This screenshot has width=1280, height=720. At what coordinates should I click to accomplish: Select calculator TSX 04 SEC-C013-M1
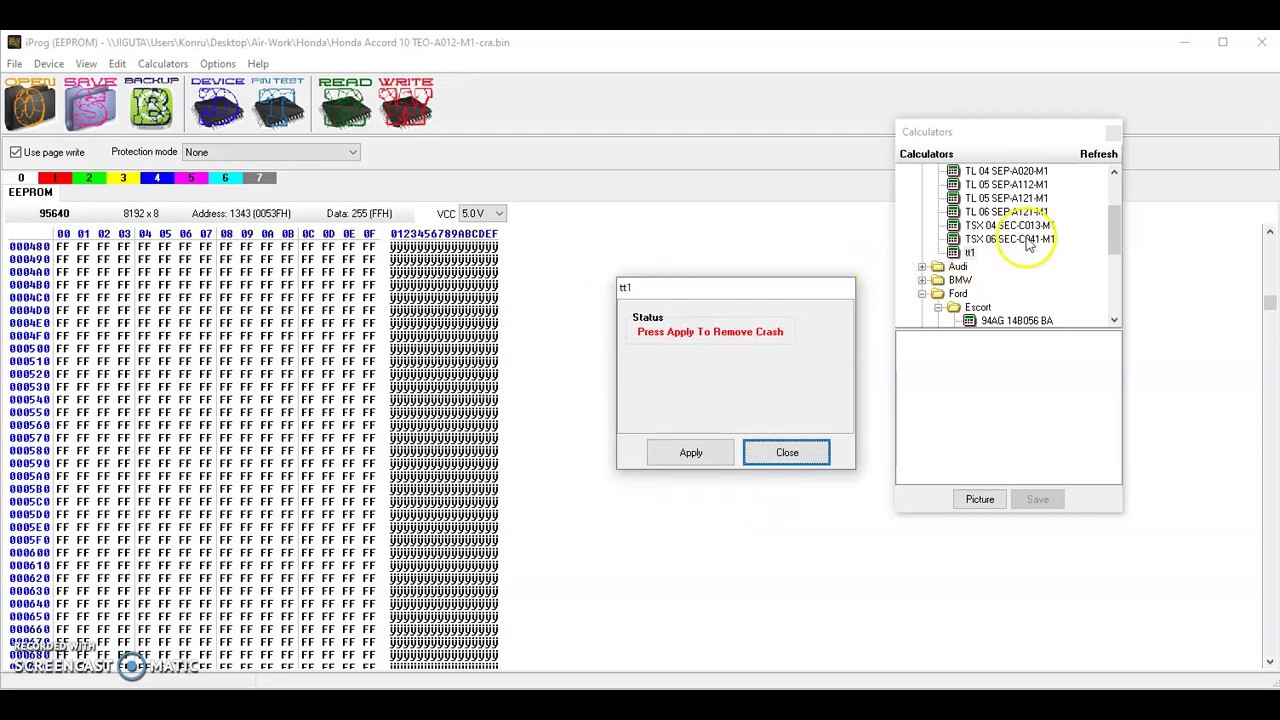coord(1008,225)
